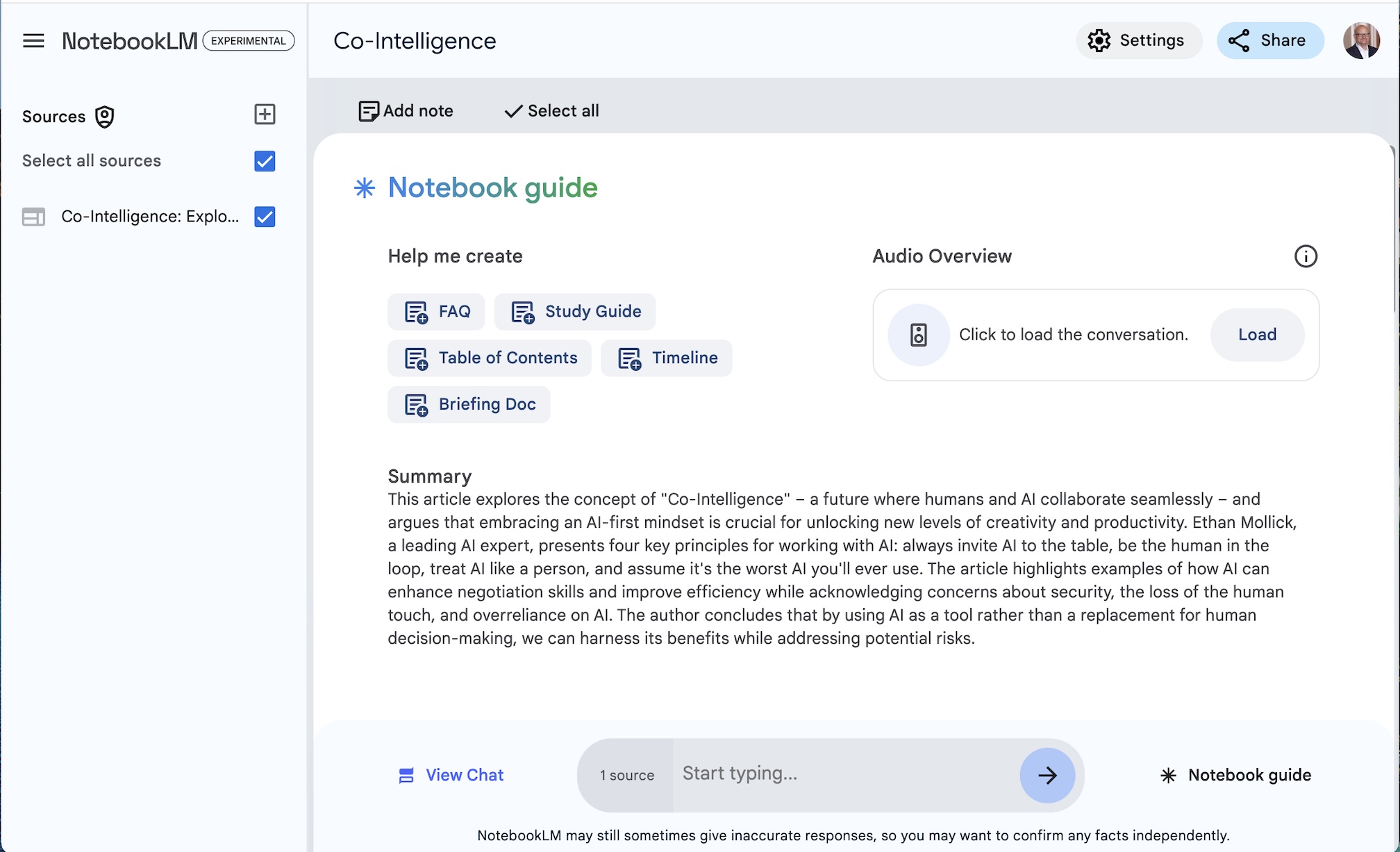Toggle the Select all sources checkbox
This screenshot has width=1400, height=852.
click(265, 161)
